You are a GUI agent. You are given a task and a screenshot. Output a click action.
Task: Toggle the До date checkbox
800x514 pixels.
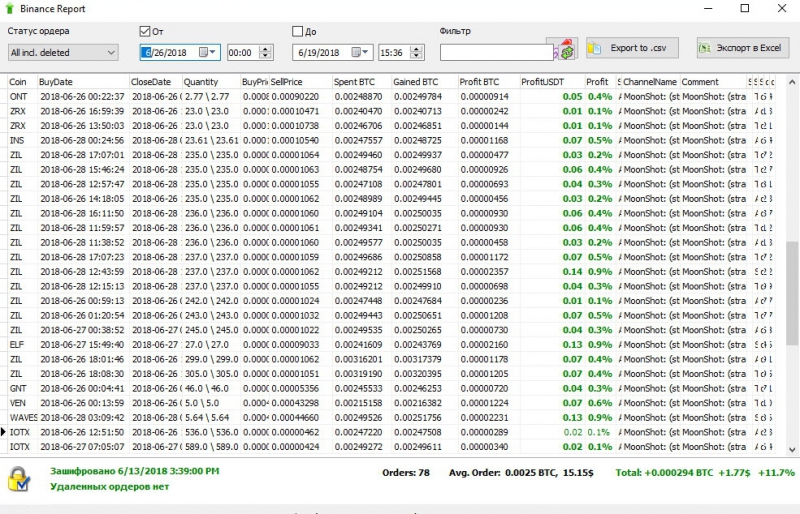pyautogui.click(x=297, y=32)
